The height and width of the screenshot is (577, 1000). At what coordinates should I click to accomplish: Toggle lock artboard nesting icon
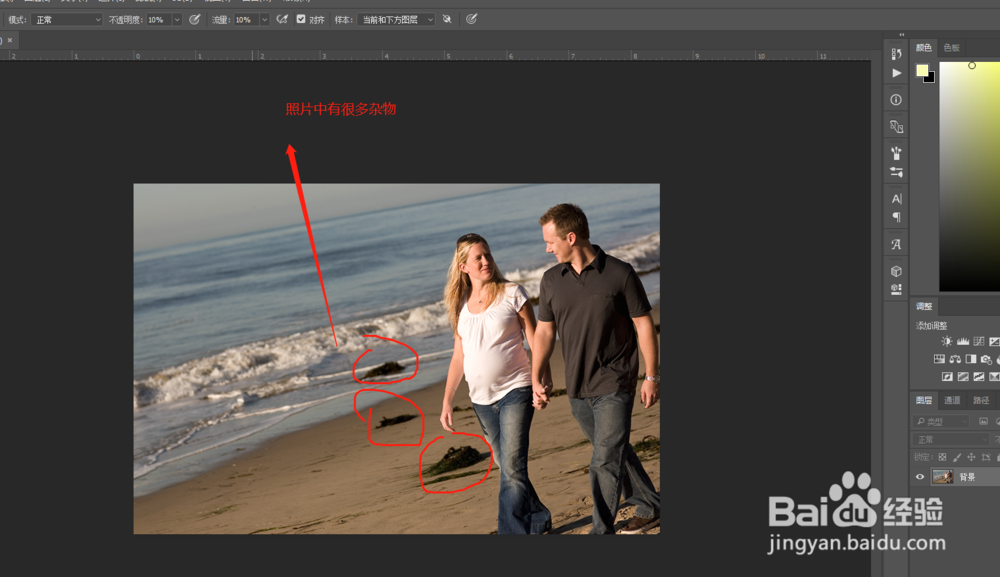tap(986, 457)
